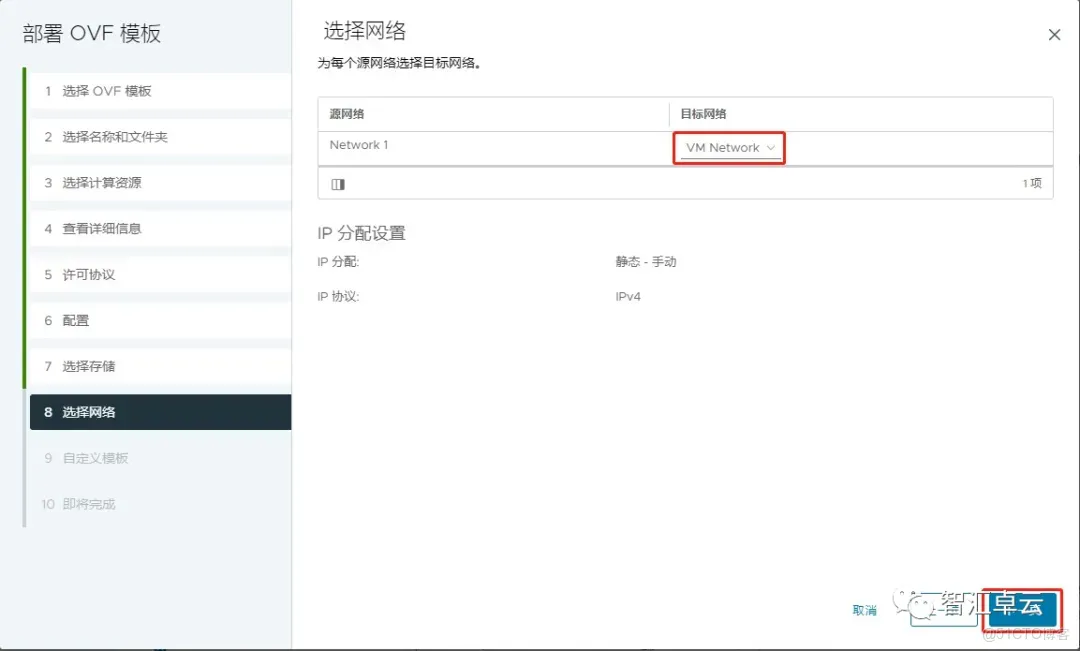This screenshot has width=1080, height=651.
Task: Click the 取消 cancel link
Action: pyautogui.click(x=864, y=610)
